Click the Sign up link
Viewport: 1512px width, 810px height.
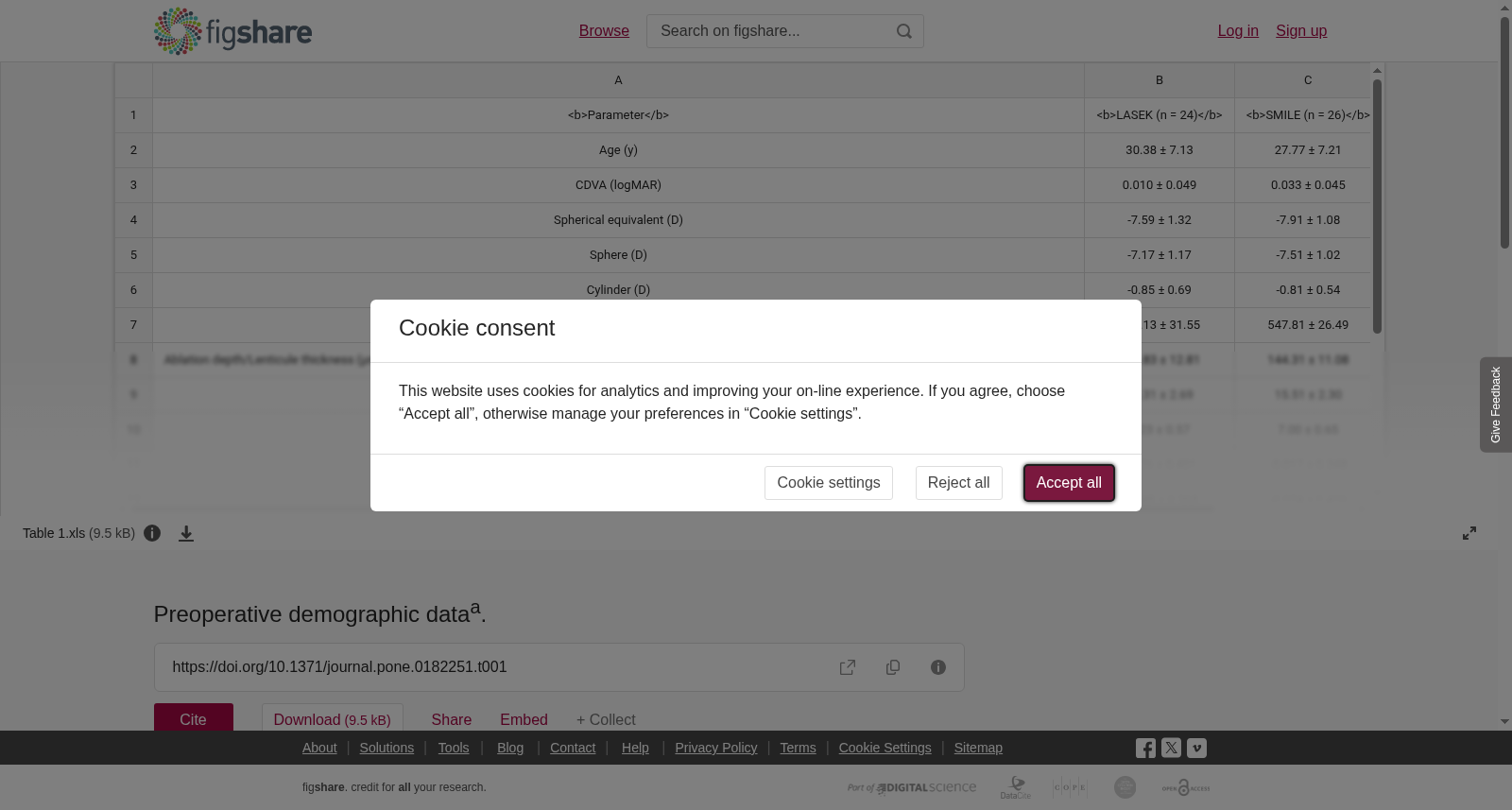tap(1301, 31)
